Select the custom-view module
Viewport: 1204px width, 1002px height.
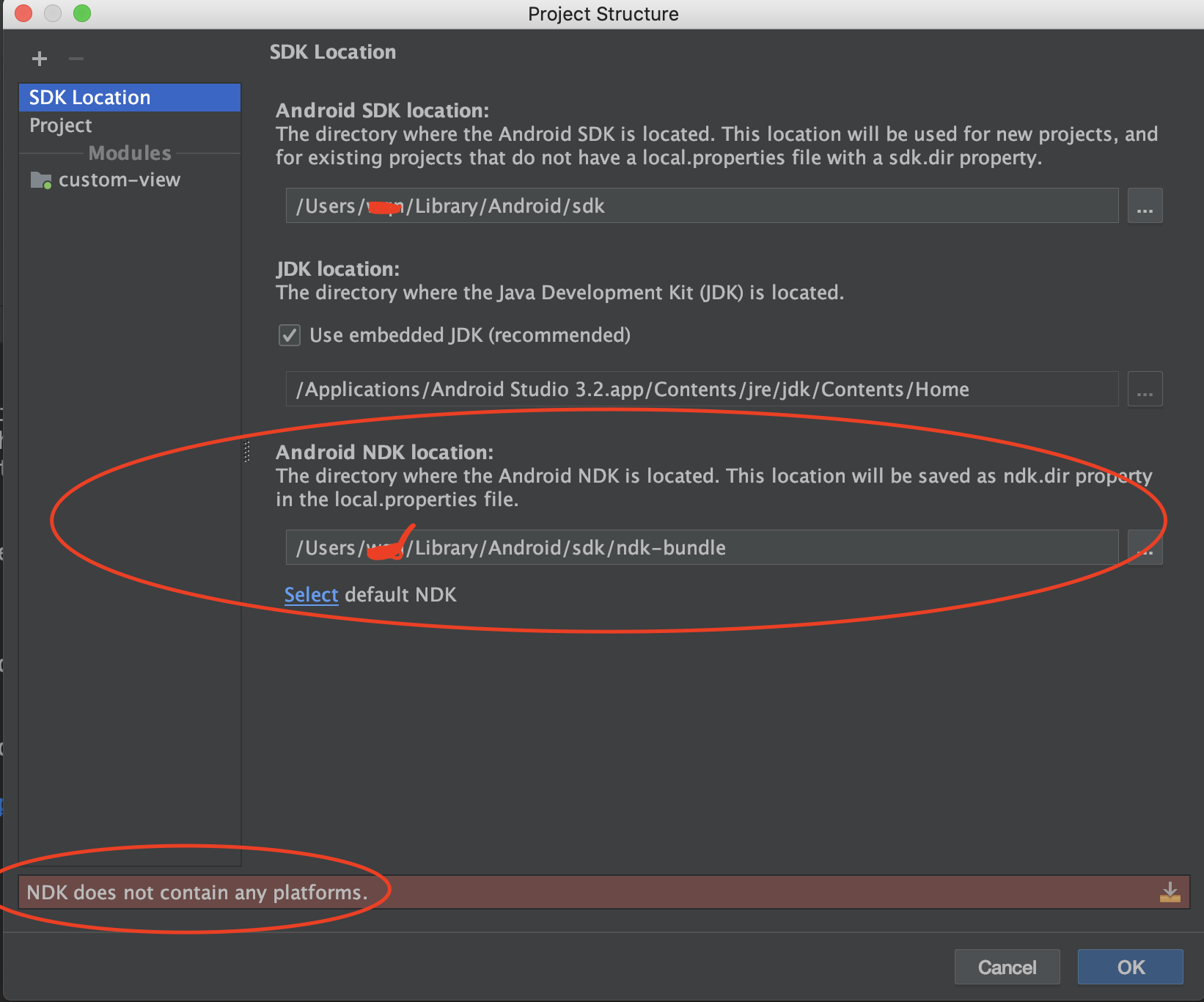point(130,180)
